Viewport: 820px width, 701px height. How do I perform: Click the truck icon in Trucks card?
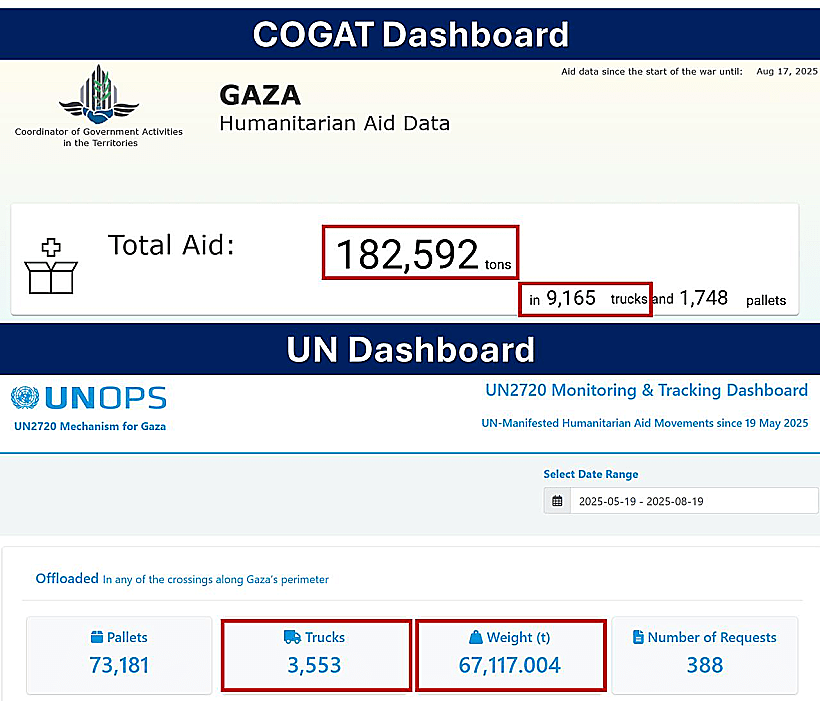pyautogui.click(x=292, y=637)
